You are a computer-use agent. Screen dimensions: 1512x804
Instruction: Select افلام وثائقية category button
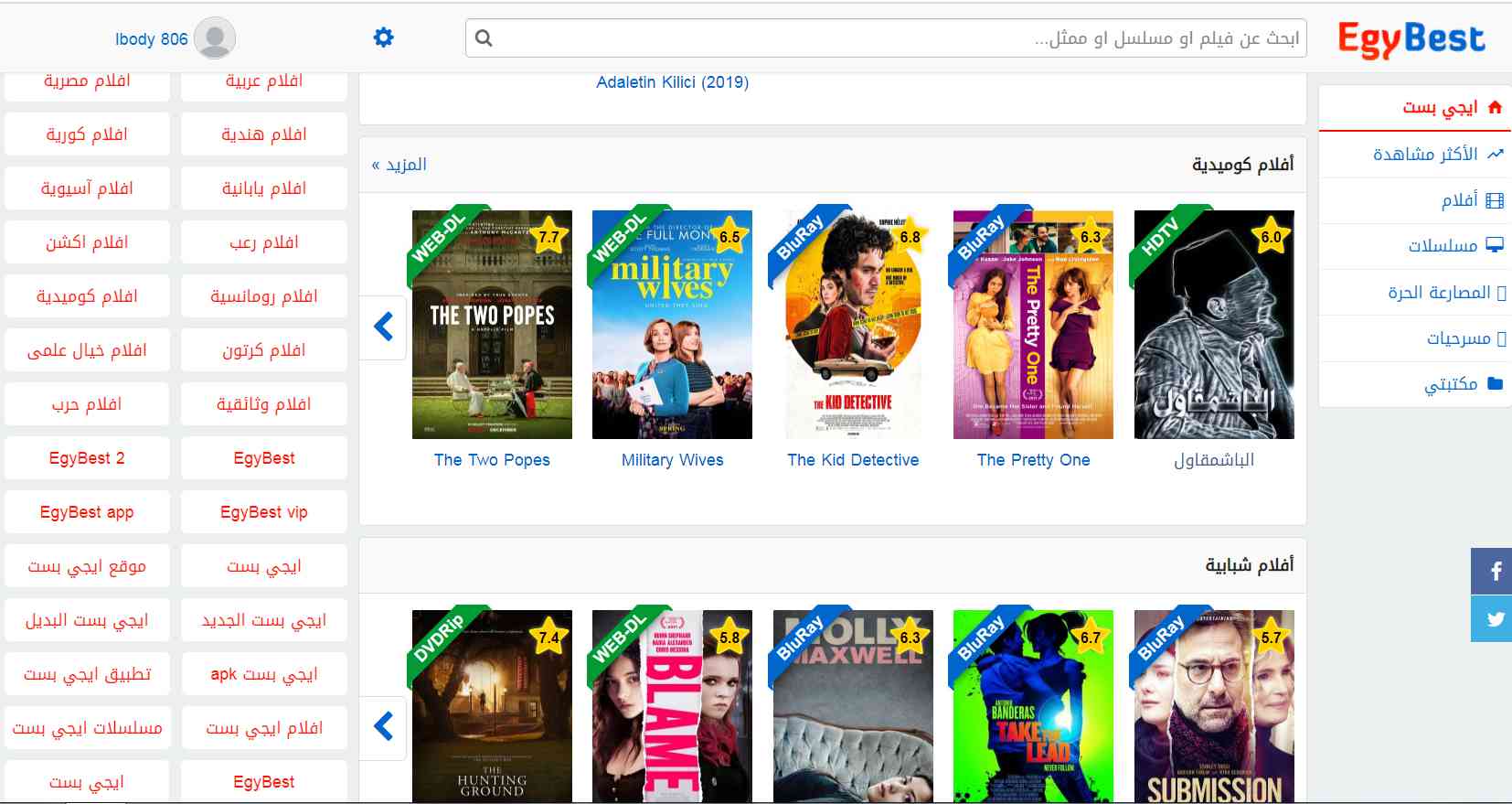coord(264,404)
